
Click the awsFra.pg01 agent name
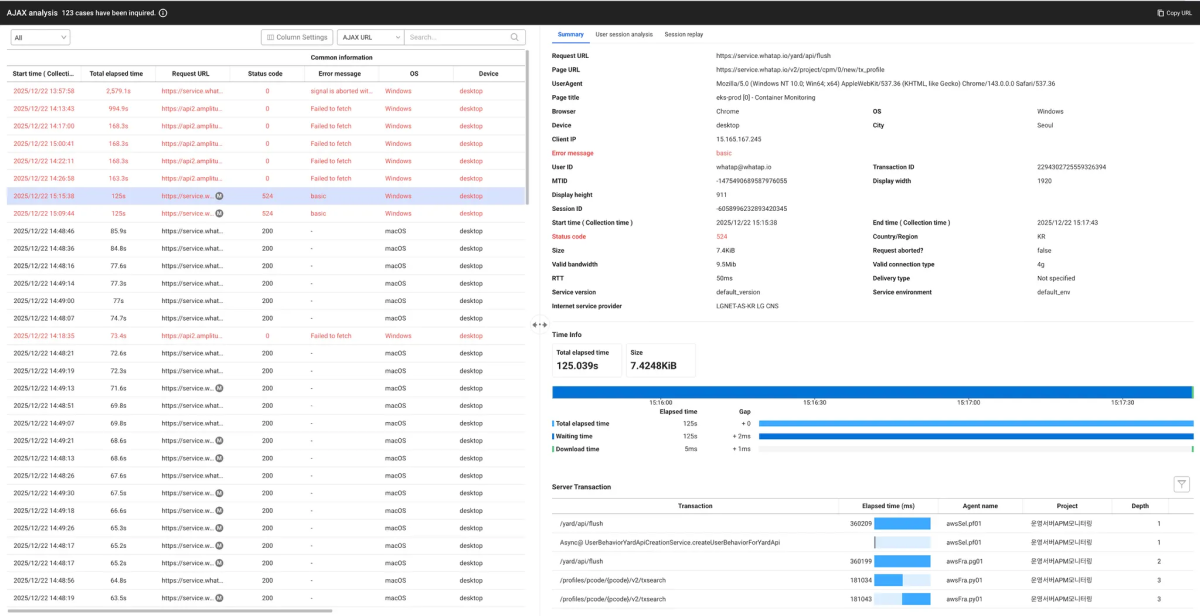[964, 561]
